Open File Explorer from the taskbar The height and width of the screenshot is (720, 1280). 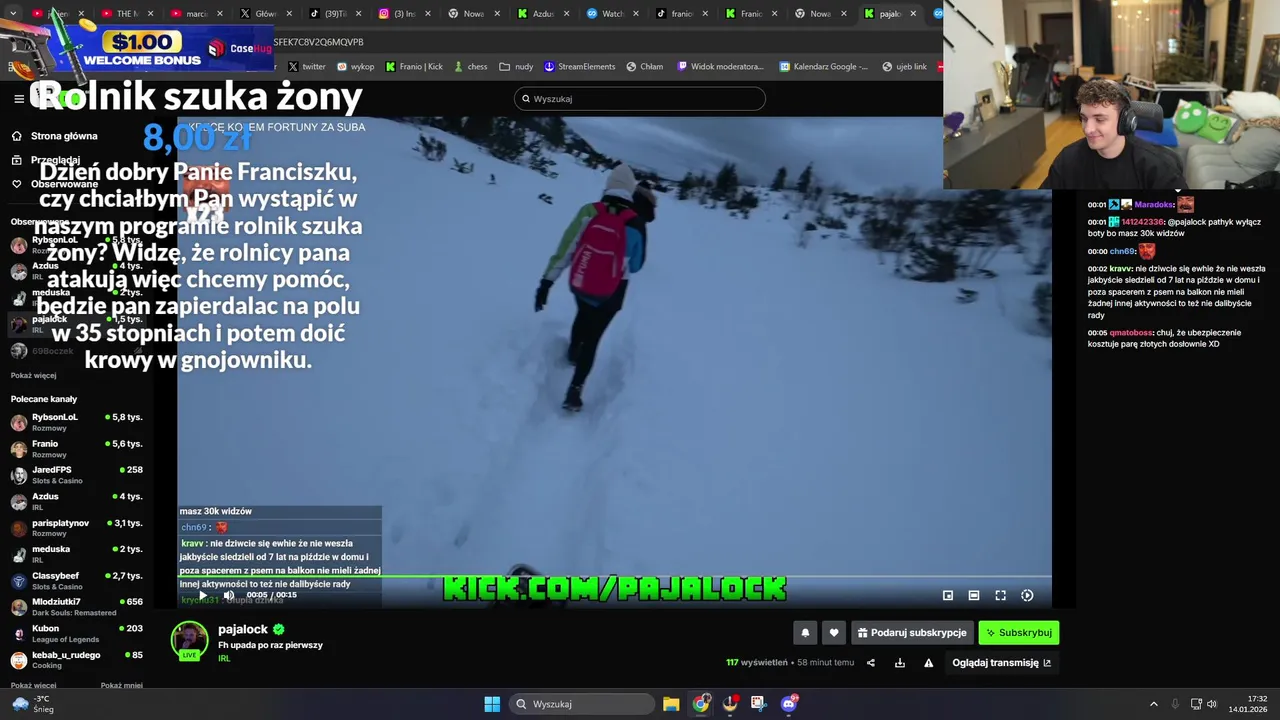pos(671,704)
